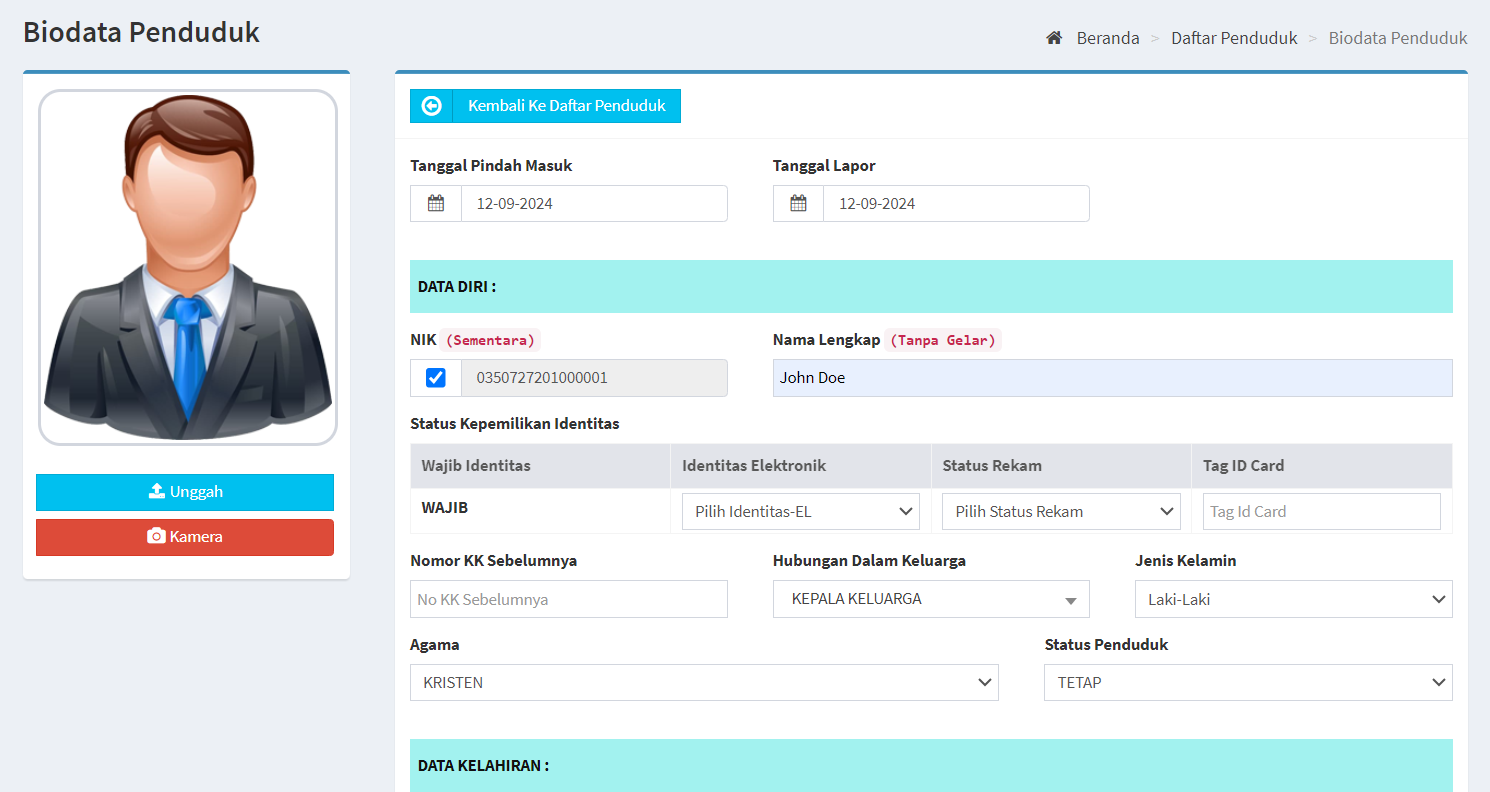Change the Agama selection from KRISTEN

(703, 682)
